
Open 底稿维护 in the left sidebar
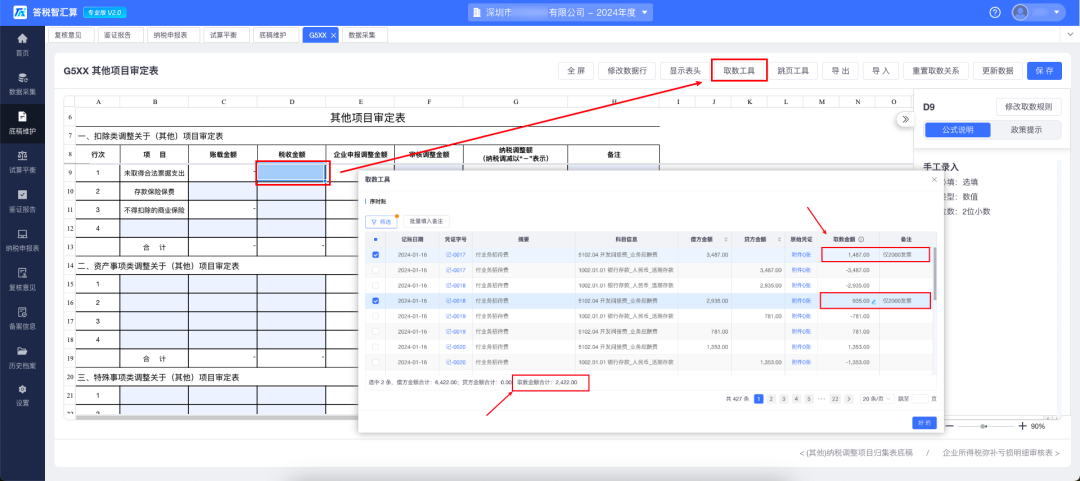22,122
